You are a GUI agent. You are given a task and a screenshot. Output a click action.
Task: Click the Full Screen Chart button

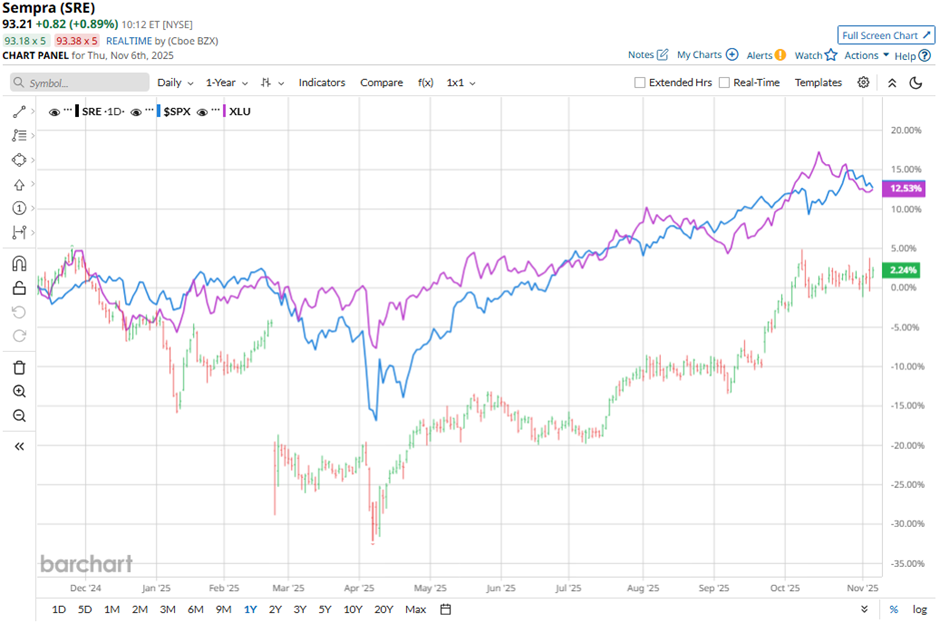click(886, 35)
